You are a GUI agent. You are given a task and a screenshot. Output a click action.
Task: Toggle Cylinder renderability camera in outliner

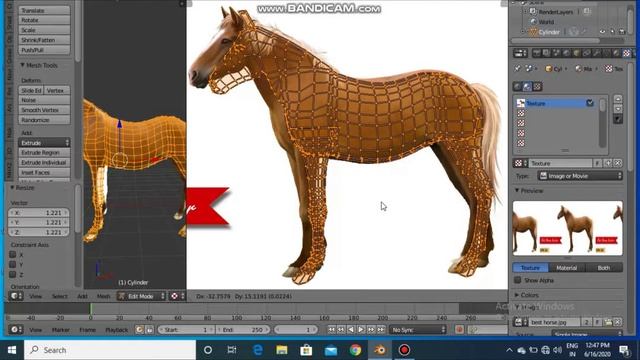(x=622, y=32)
